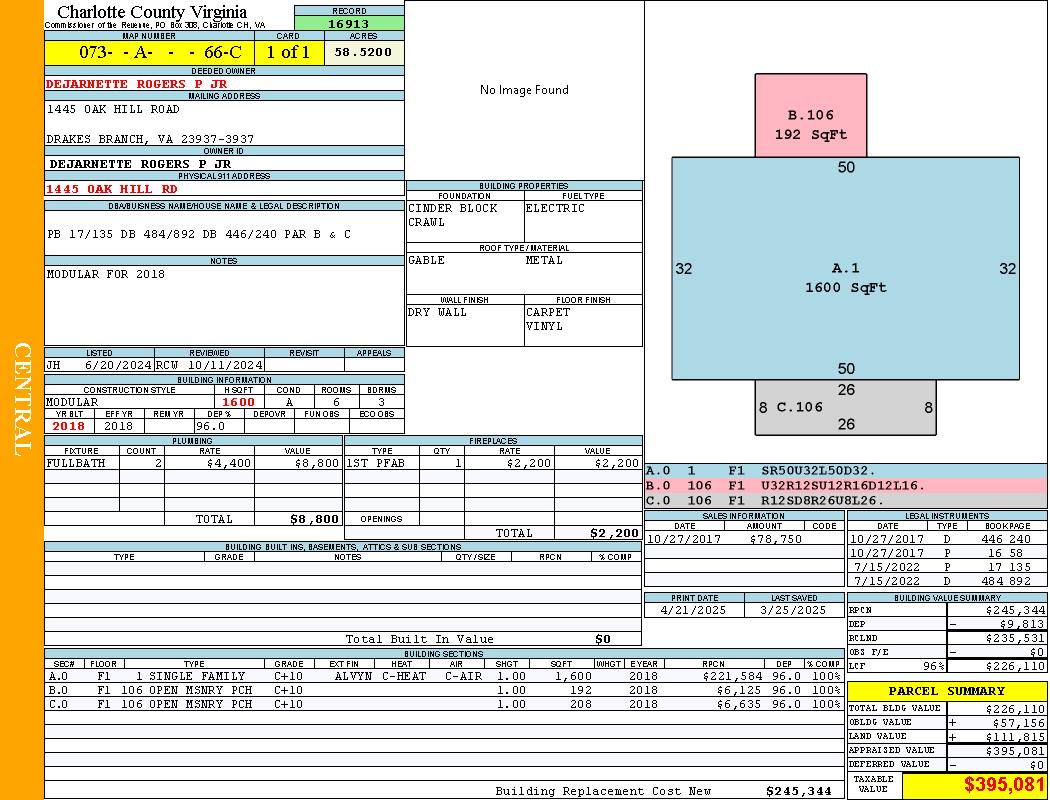Click OBLDG value $57,156

coord(1019,724)
